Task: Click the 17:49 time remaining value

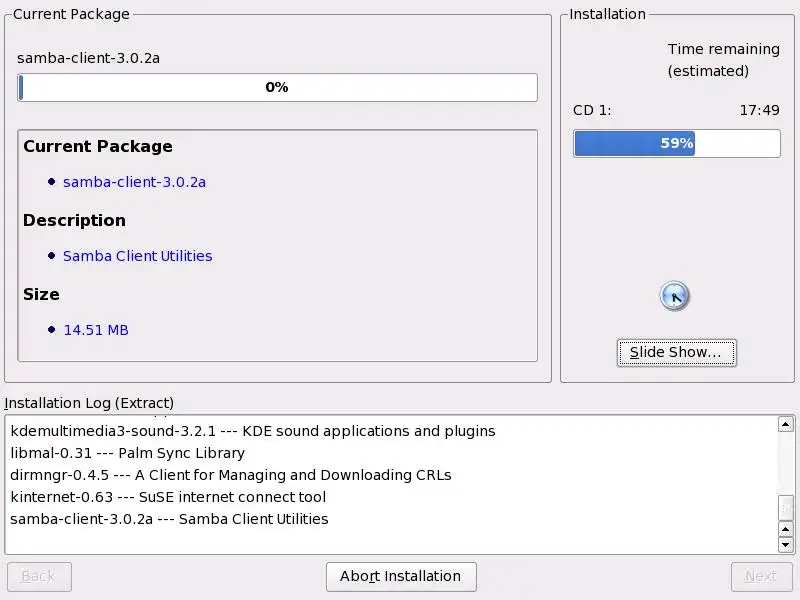Action: [x=759, y=110]
